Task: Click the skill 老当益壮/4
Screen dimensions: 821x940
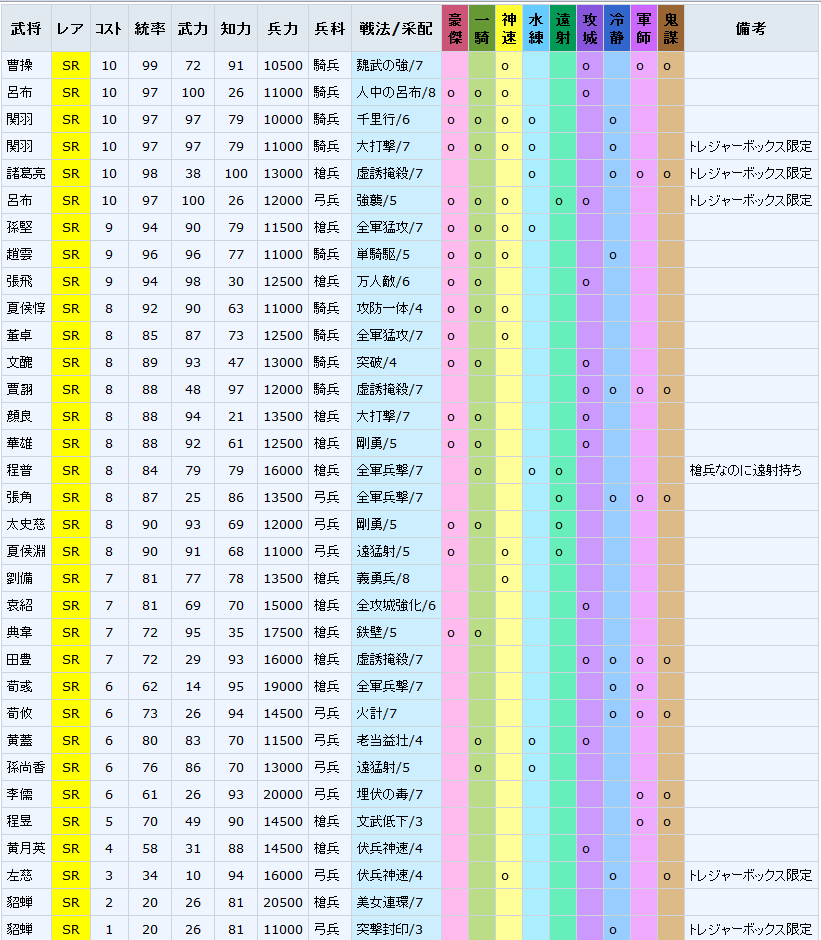Action: tap(390, 740)
